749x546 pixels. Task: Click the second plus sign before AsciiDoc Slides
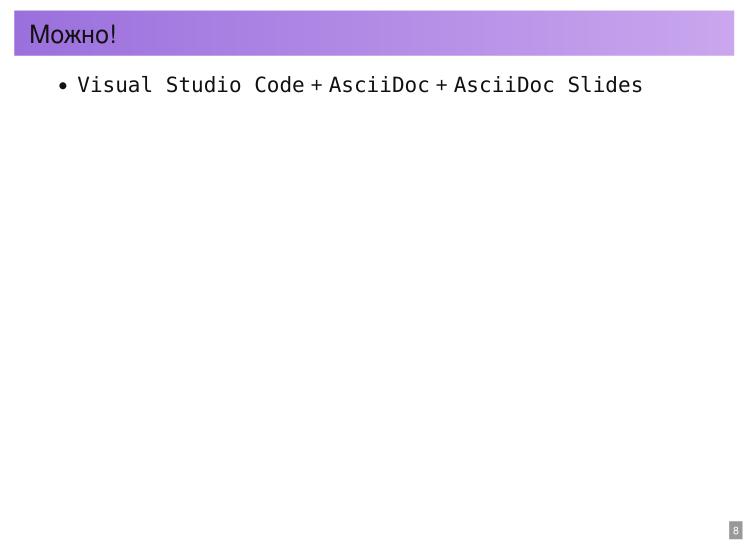point(441,86)
